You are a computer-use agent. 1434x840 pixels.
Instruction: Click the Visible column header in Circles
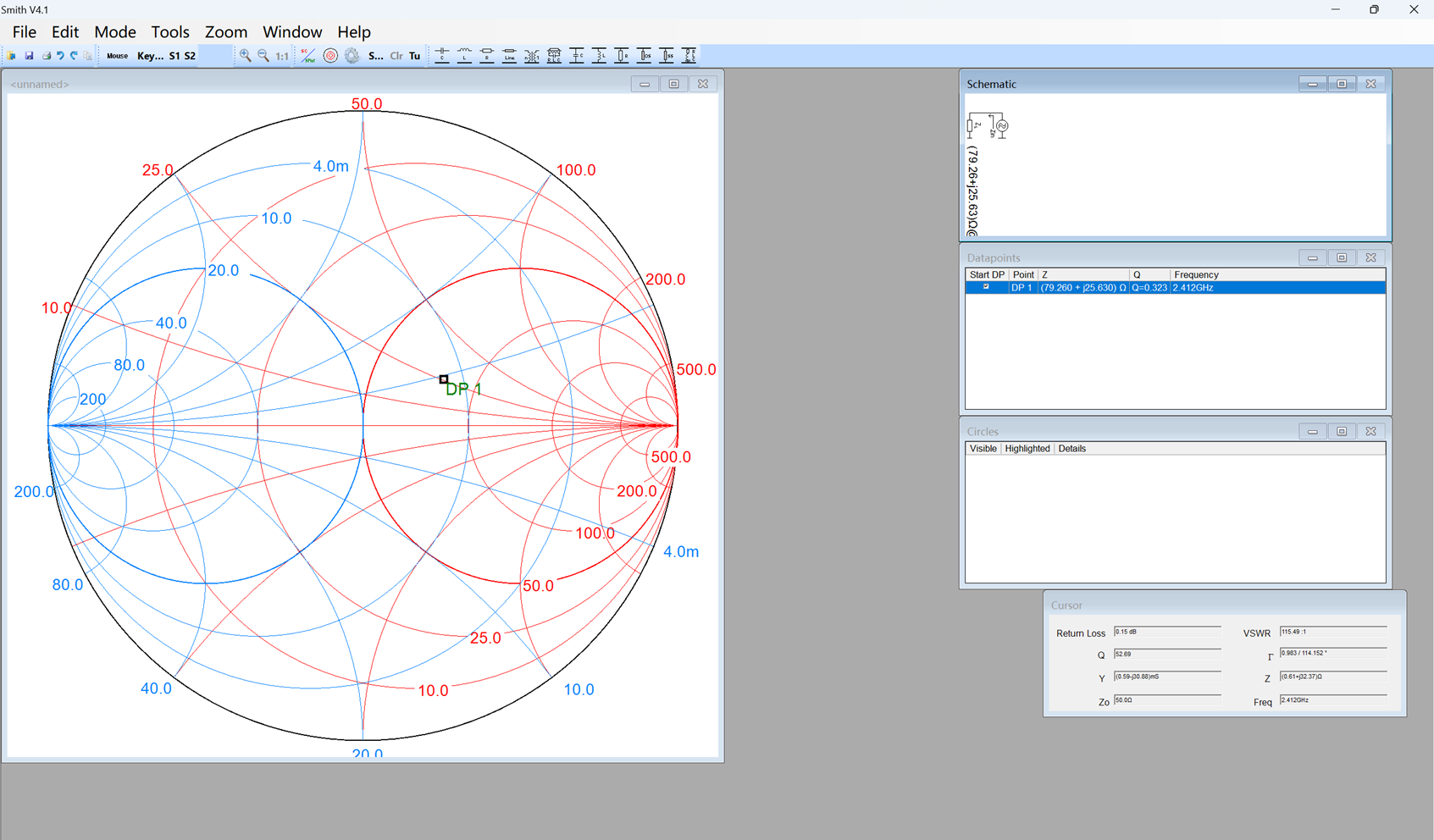point(983,449)
